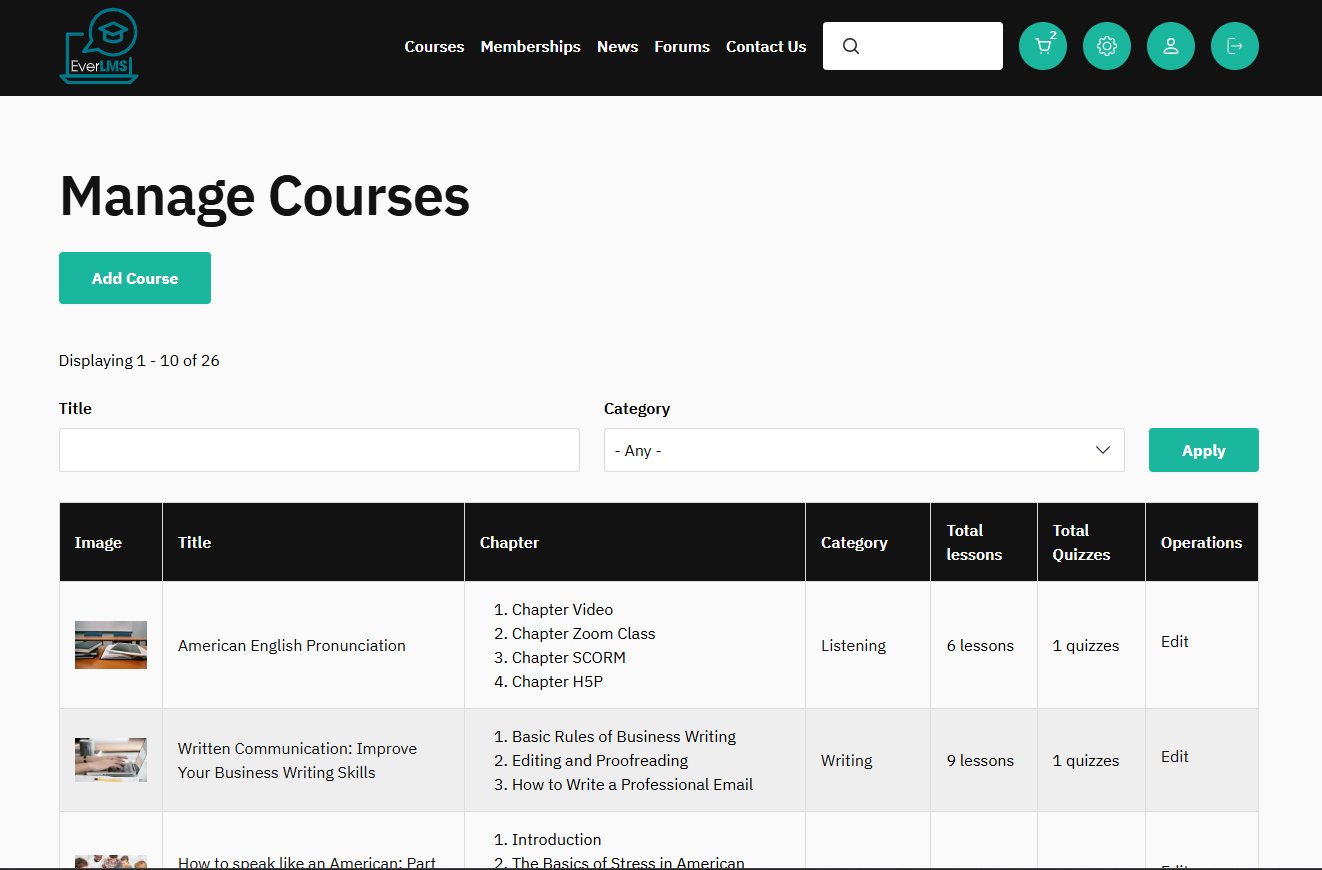The height and width of the screenshot is (870, 1322).
Task: Open the News navigation link
Action: click(617, 47)
